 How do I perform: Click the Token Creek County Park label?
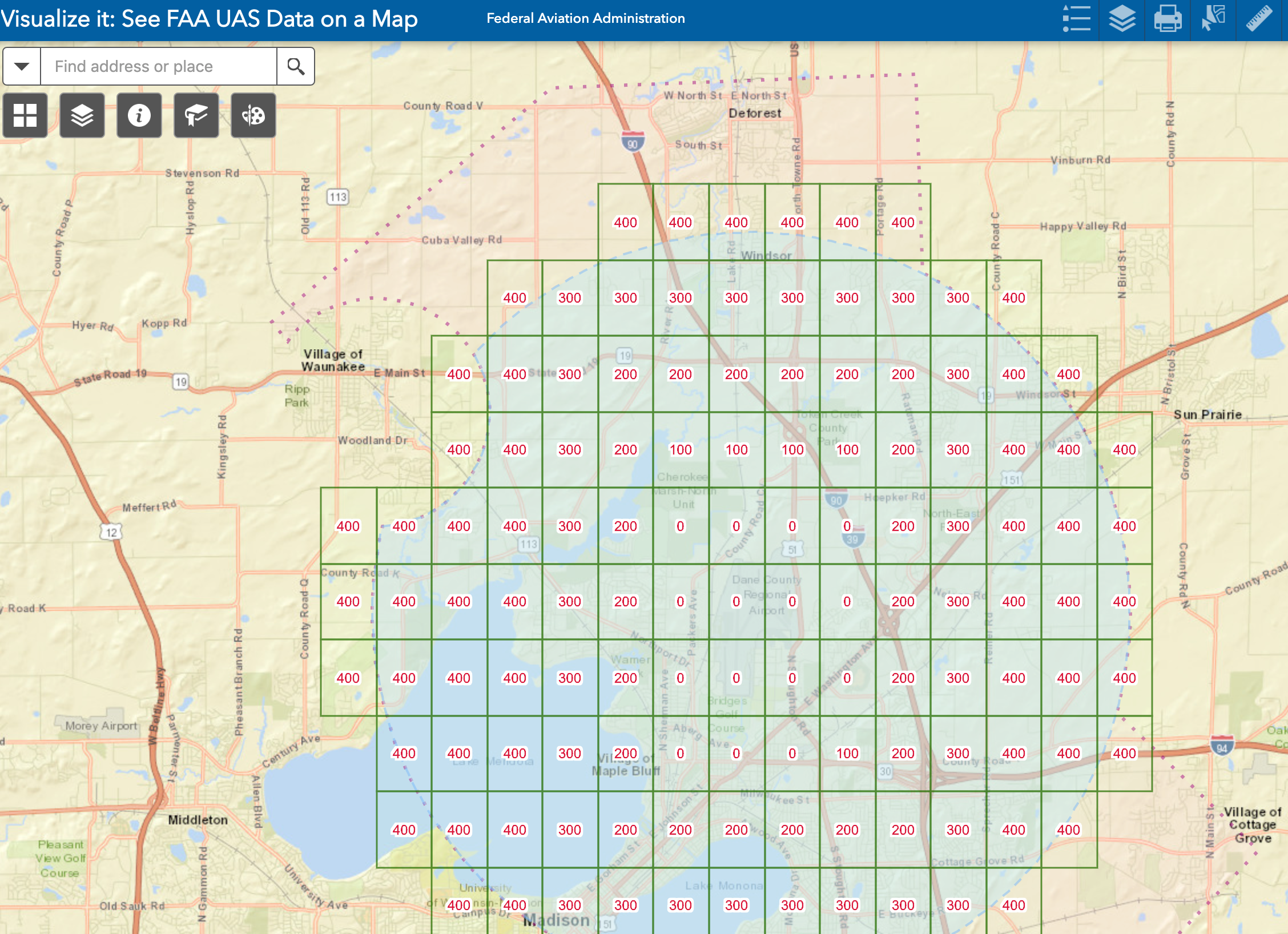830,428
